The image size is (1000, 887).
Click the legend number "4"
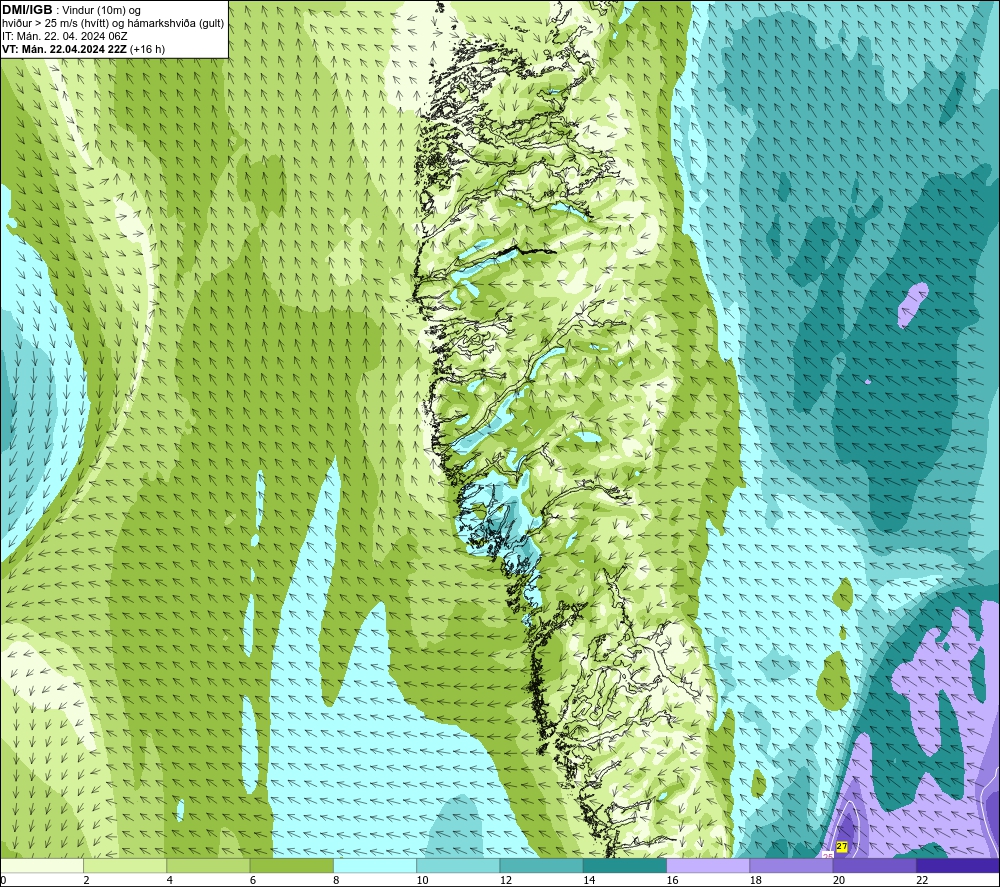(x=170, y=881)
